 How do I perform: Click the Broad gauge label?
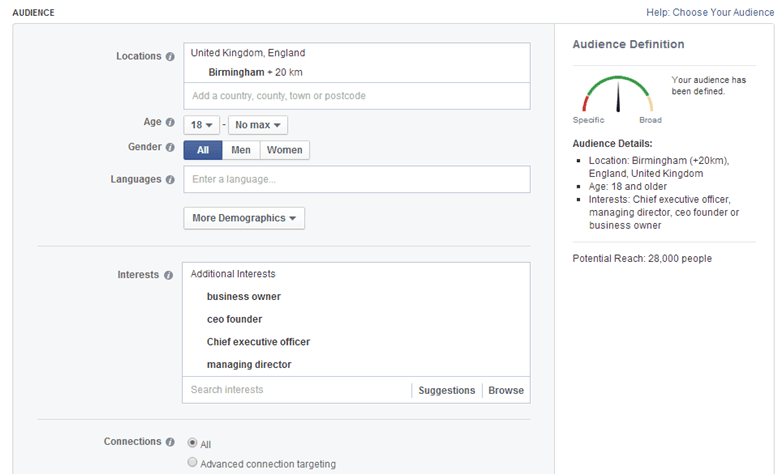[x=650, y=120]
